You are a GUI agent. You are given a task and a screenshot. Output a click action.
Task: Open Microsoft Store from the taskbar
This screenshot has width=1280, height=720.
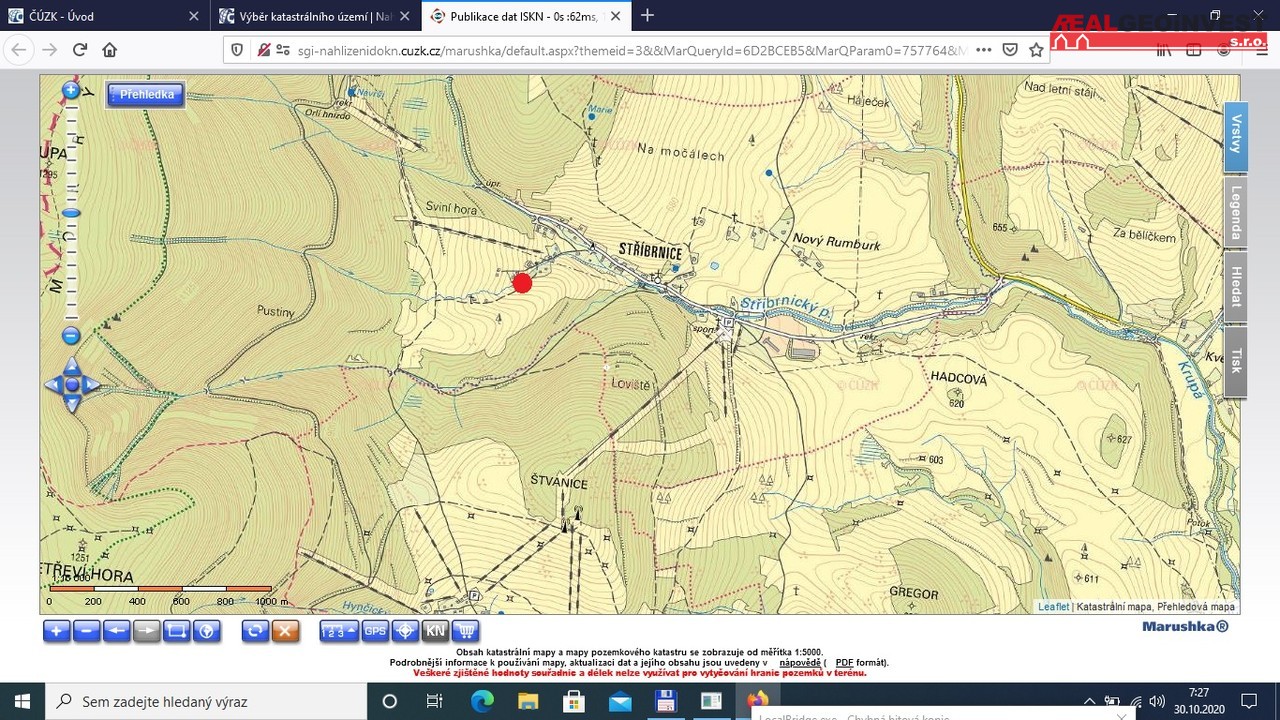(x=574, y=701)
